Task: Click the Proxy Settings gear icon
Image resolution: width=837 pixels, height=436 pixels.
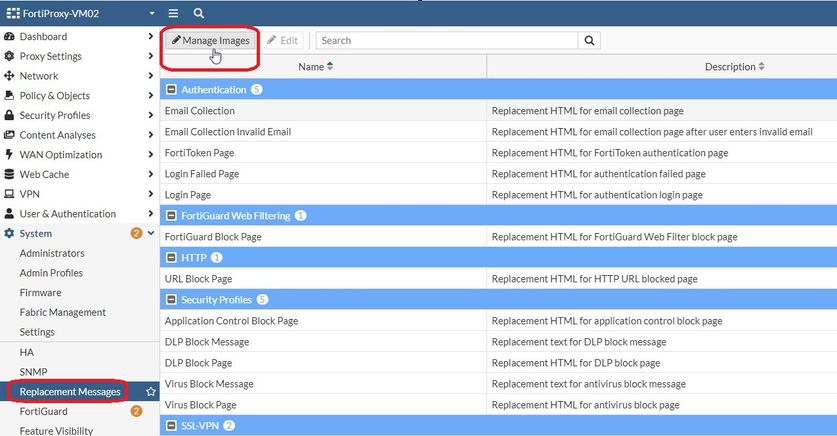Action: [x=9, y=56]
